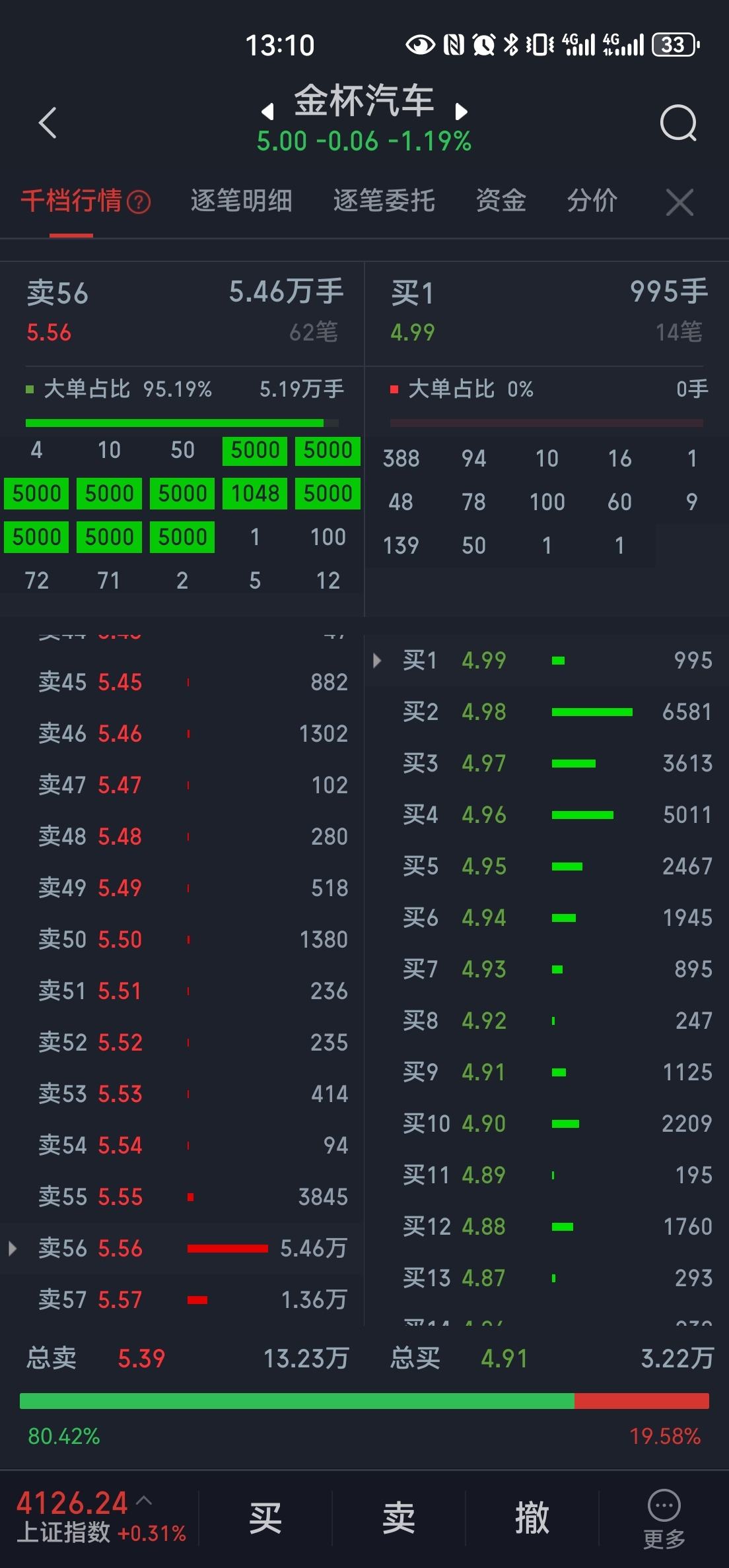Tap the 139 order cell in buy queue
Screen dimensions: 729x1568
click(x=401, y=546)
